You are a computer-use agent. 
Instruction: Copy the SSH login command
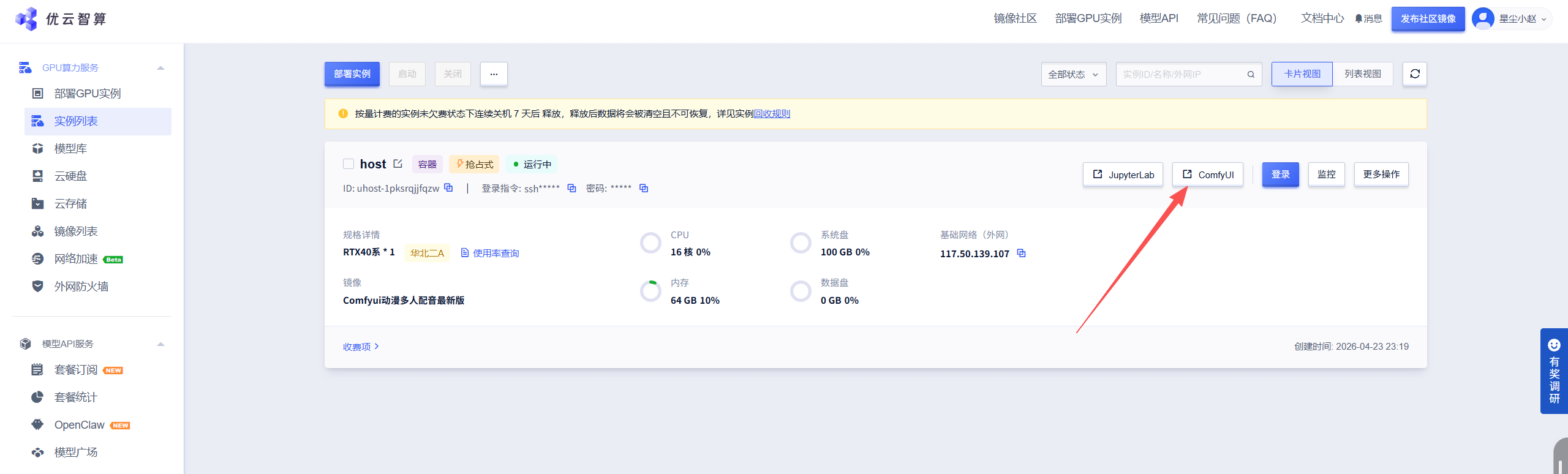pos(571,188)
